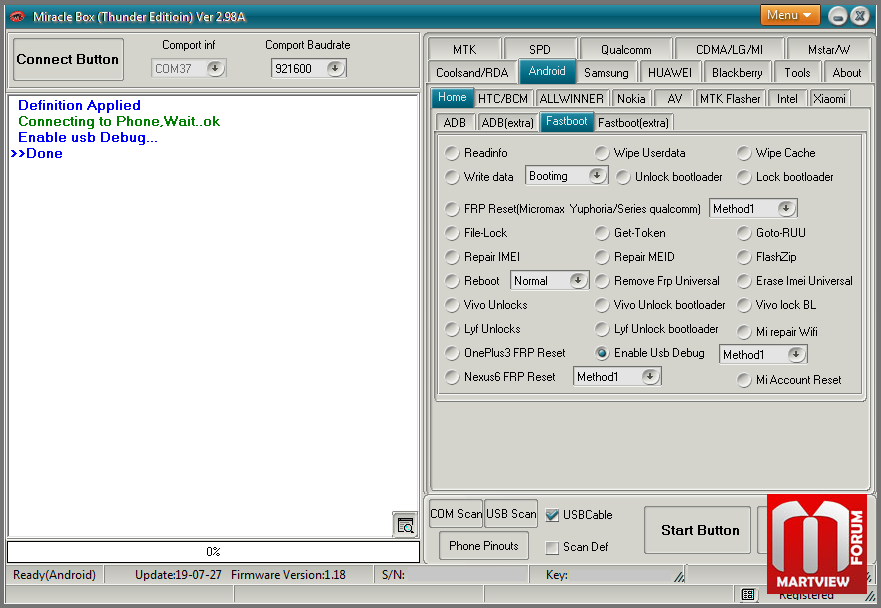The width and height of the screenshot is (881, 608).
Task: Click the log search icon below the output panel
Action: (404, 525)
